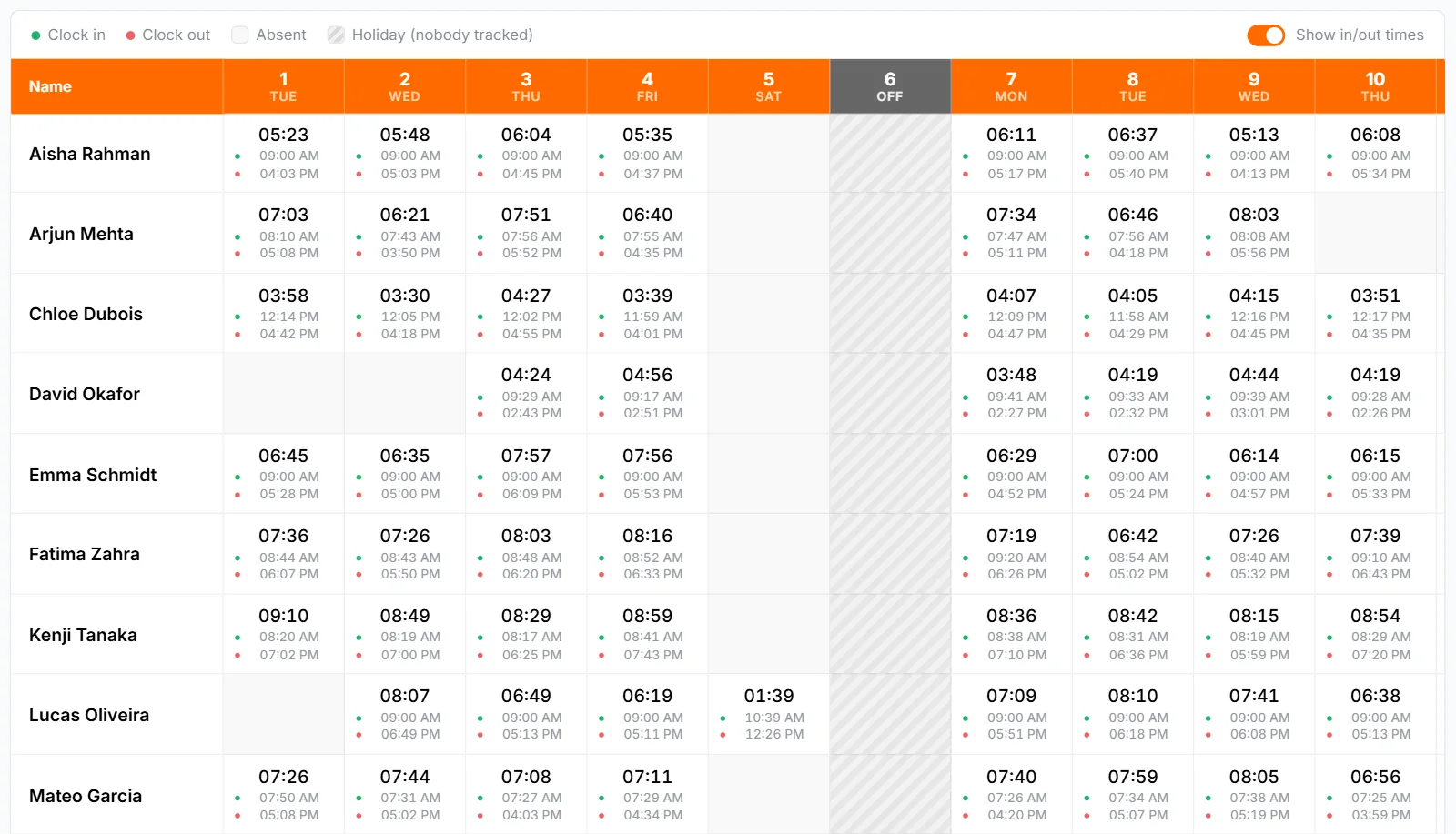Open Chloe Dubois's row
The height and width of the screenshot is (834, 1456).
(x=728, y=314)
